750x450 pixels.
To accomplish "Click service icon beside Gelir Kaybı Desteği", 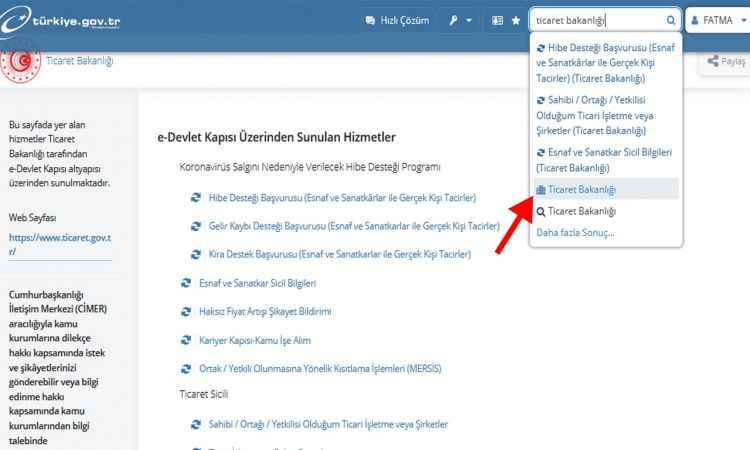I will pos(196,226).
